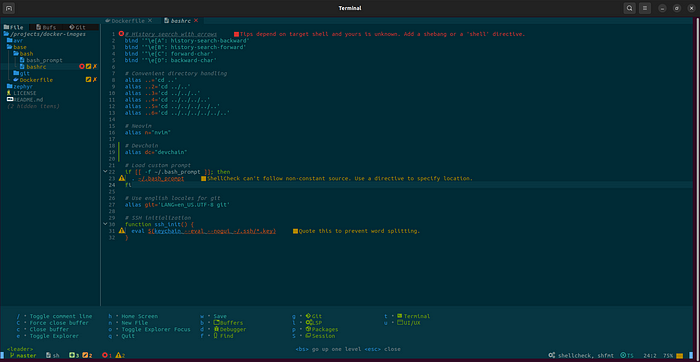Click the warning triangle icon on line 23
The height and width of the screenshot is (362, 700).
[x=121, y=179]
